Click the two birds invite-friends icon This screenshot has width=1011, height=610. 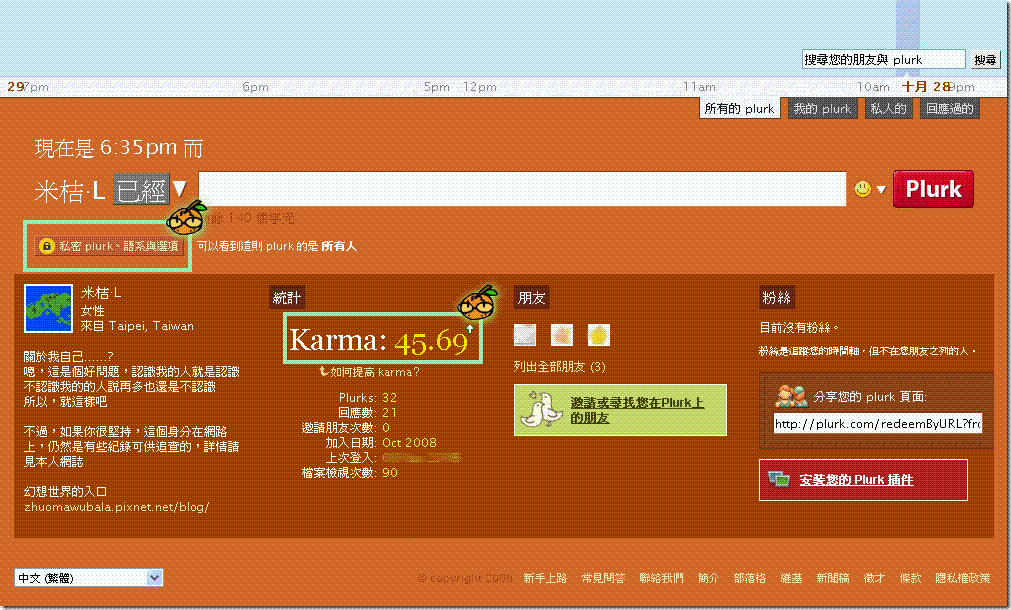(x=540, y=410)
